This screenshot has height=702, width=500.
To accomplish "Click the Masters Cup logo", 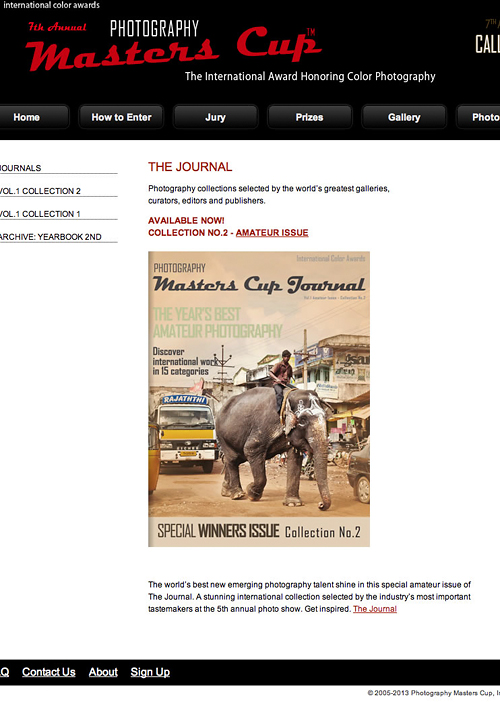I will click(175, 46).
